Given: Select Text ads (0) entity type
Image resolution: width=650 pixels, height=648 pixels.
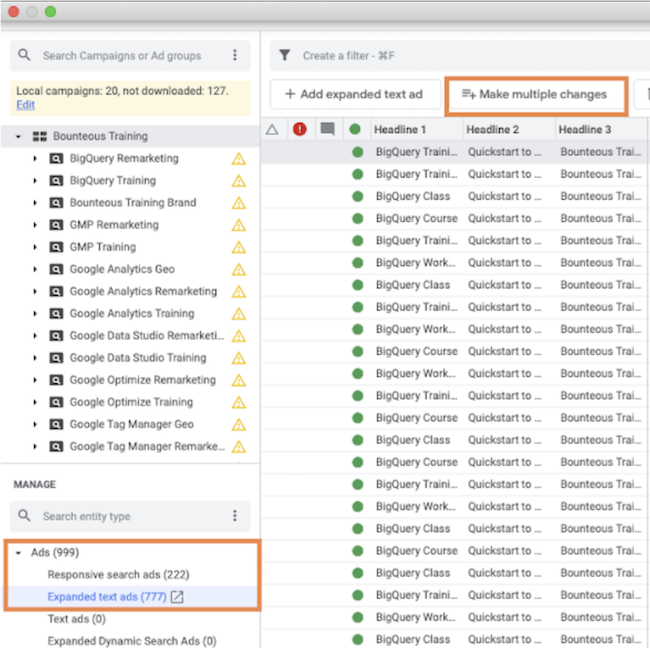Looking at the screenshot, I should point(76,619).
